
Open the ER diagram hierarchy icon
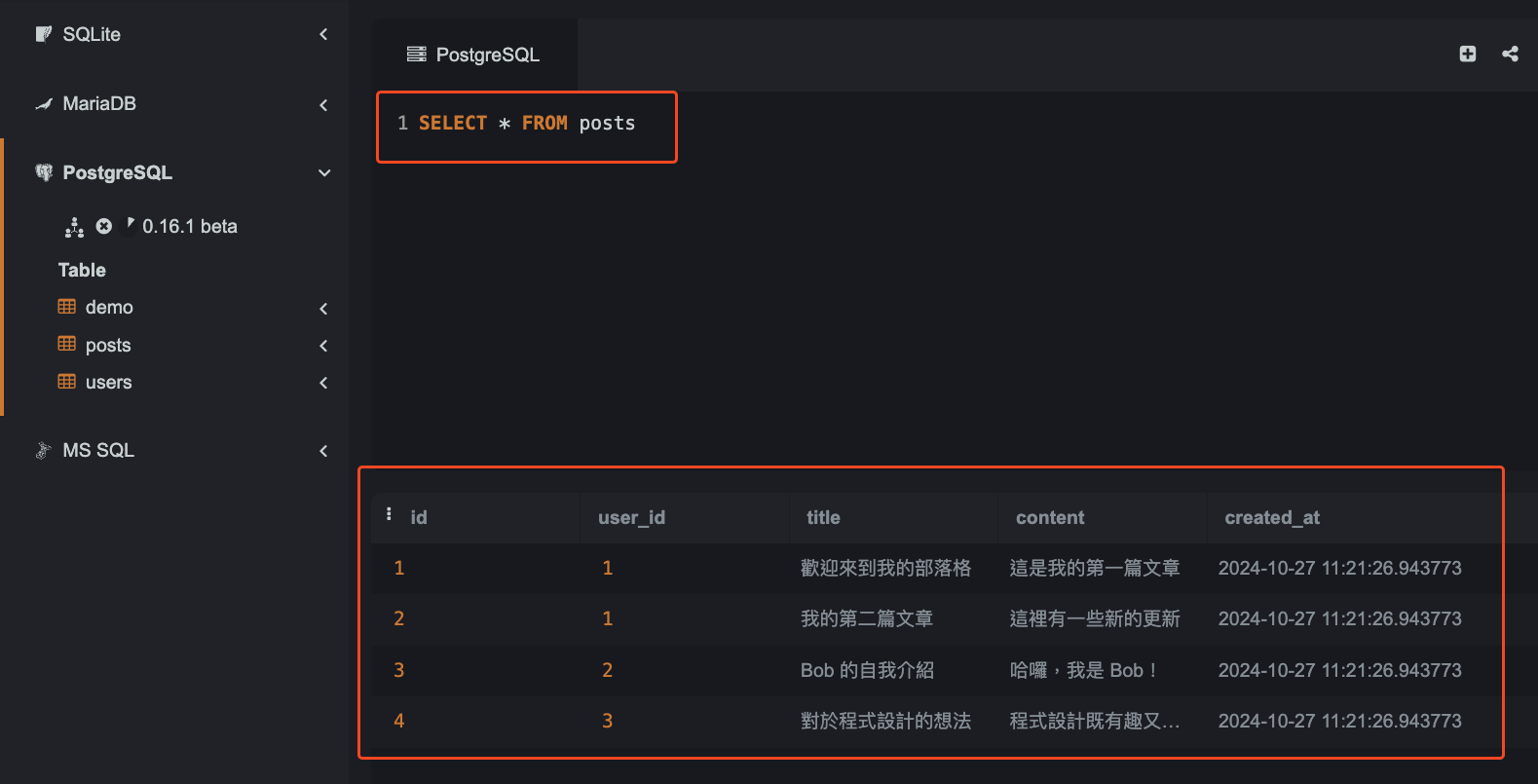[x=74, y=227]
